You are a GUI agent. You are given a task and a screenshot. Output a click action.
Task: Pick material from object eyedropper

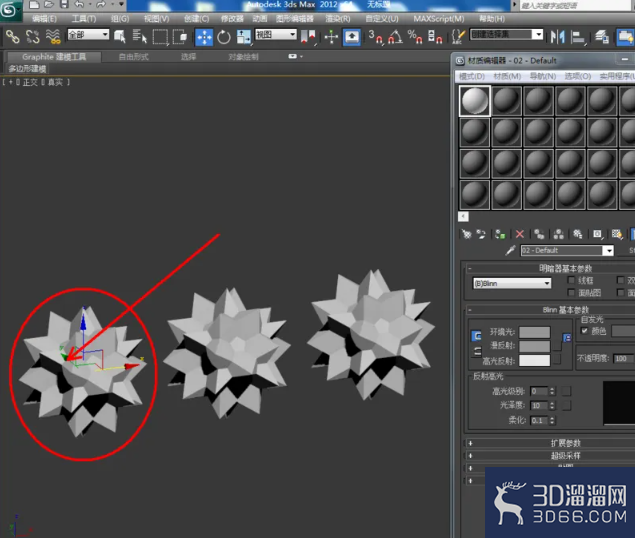tap(510, 250)
